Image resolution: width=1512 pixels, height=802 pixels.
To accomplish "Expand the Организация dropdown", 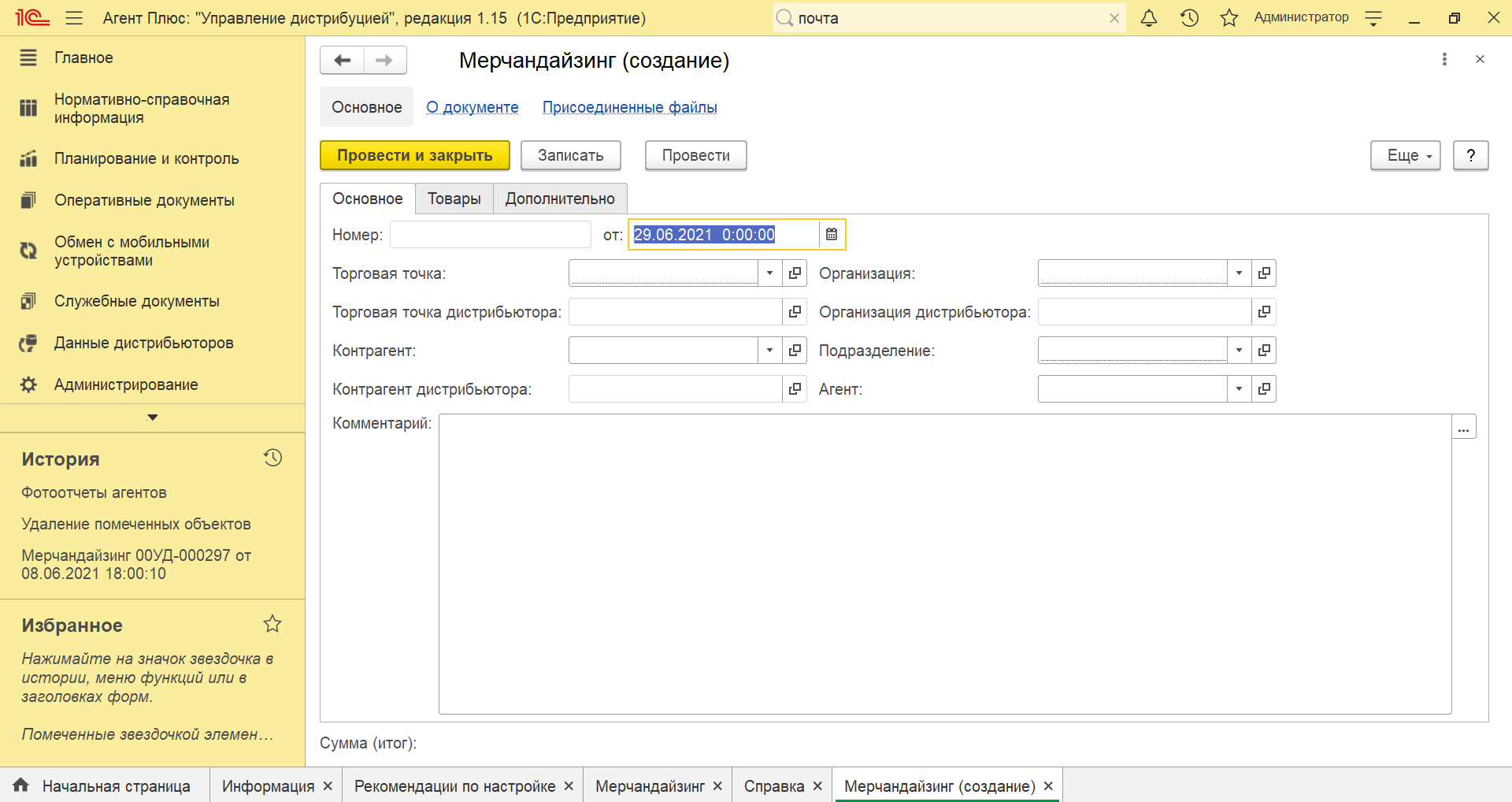I will pyautogui.click(x=1240, y=273).
